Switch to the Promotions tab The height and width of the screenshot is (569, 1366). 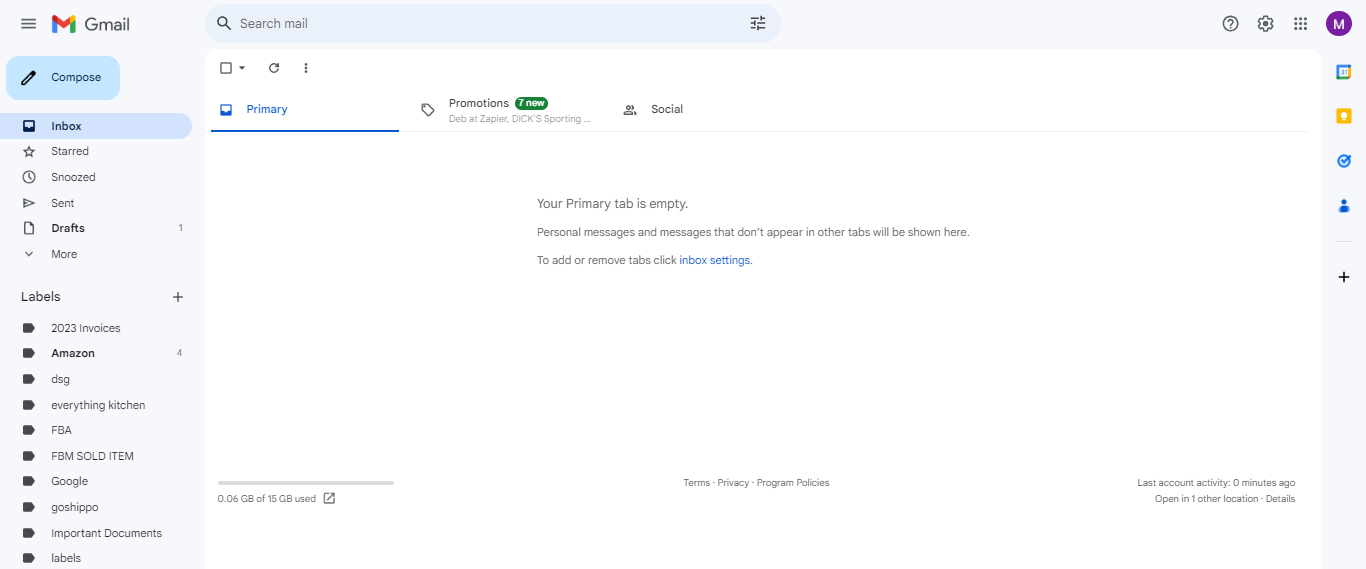505,110
